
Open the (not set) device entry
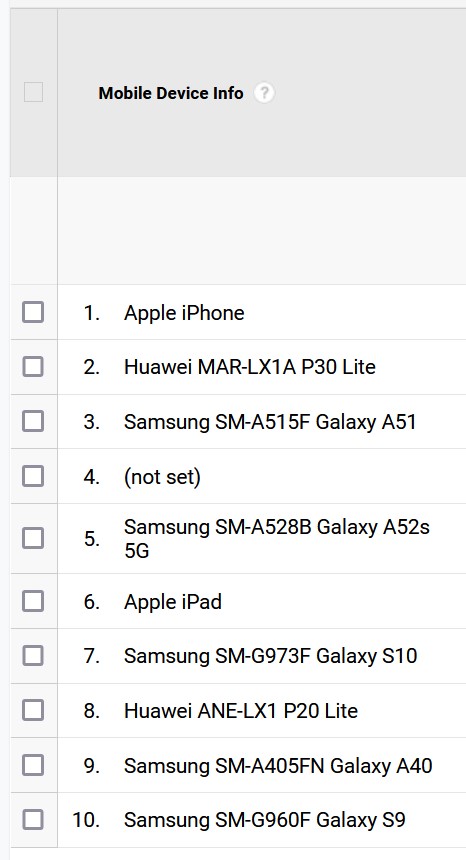point(162,477)
